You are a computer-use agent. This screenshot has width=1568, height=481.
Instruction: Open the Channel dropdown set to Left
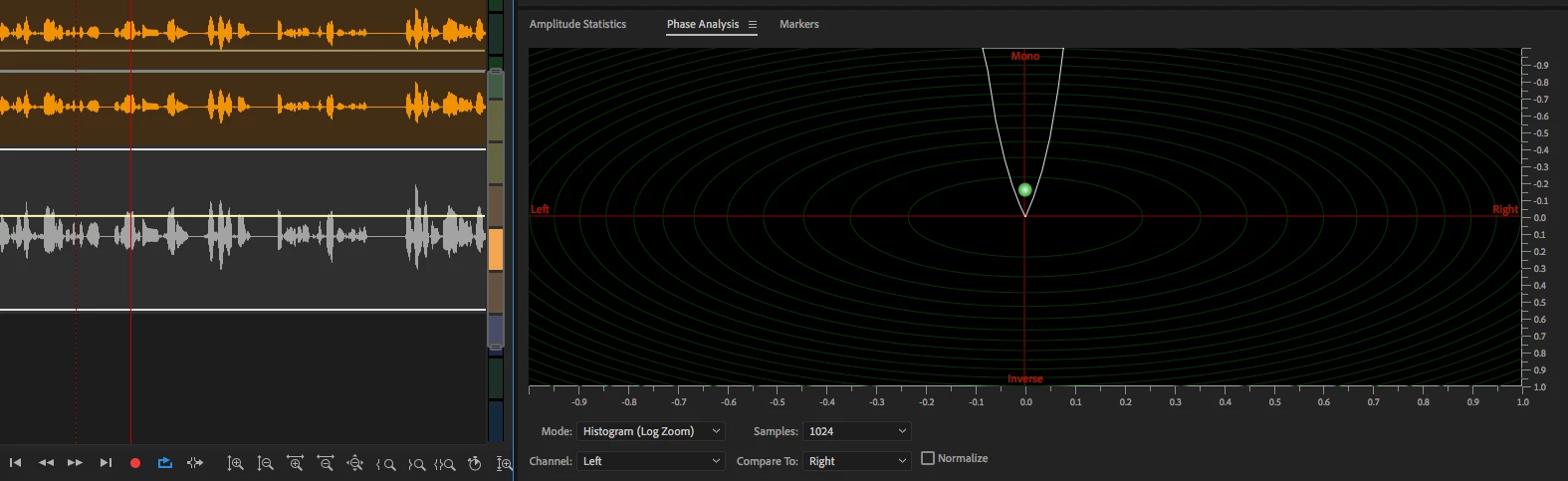[x=651, y=461]
